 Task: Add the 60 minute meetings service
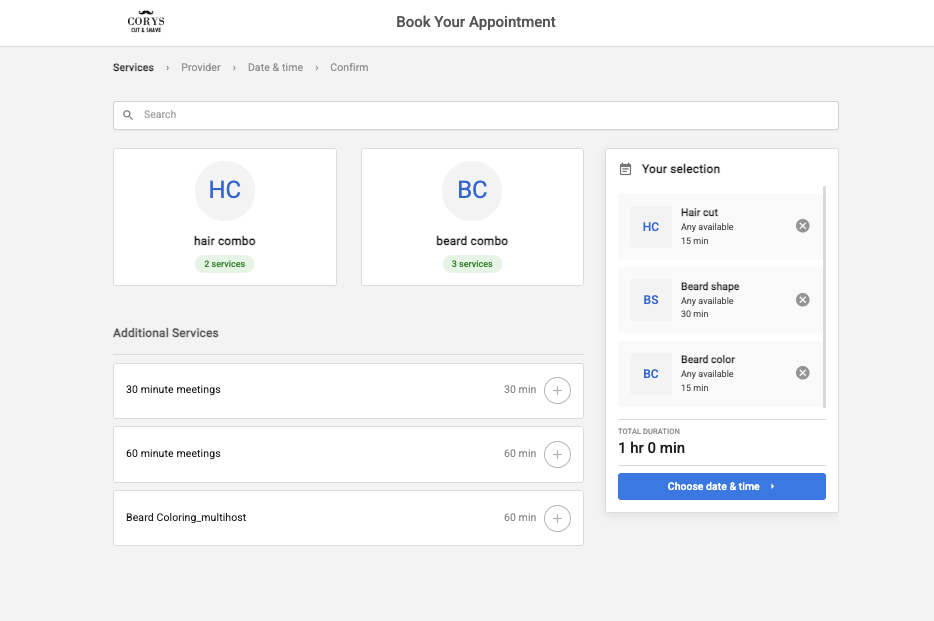(557, 454)
